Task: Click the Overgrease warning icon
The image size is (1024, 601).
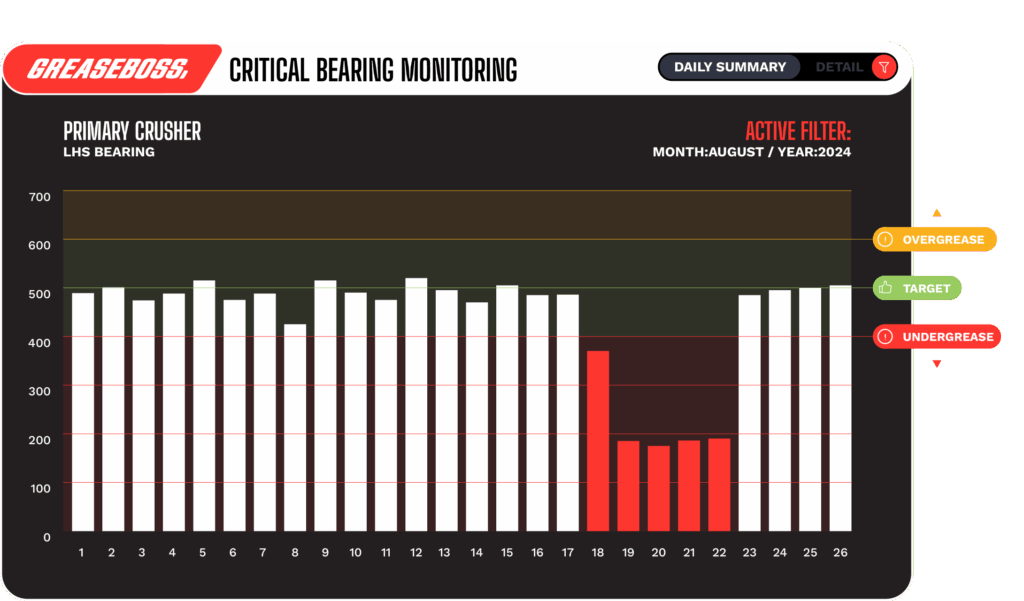Action: click(885, 240)
